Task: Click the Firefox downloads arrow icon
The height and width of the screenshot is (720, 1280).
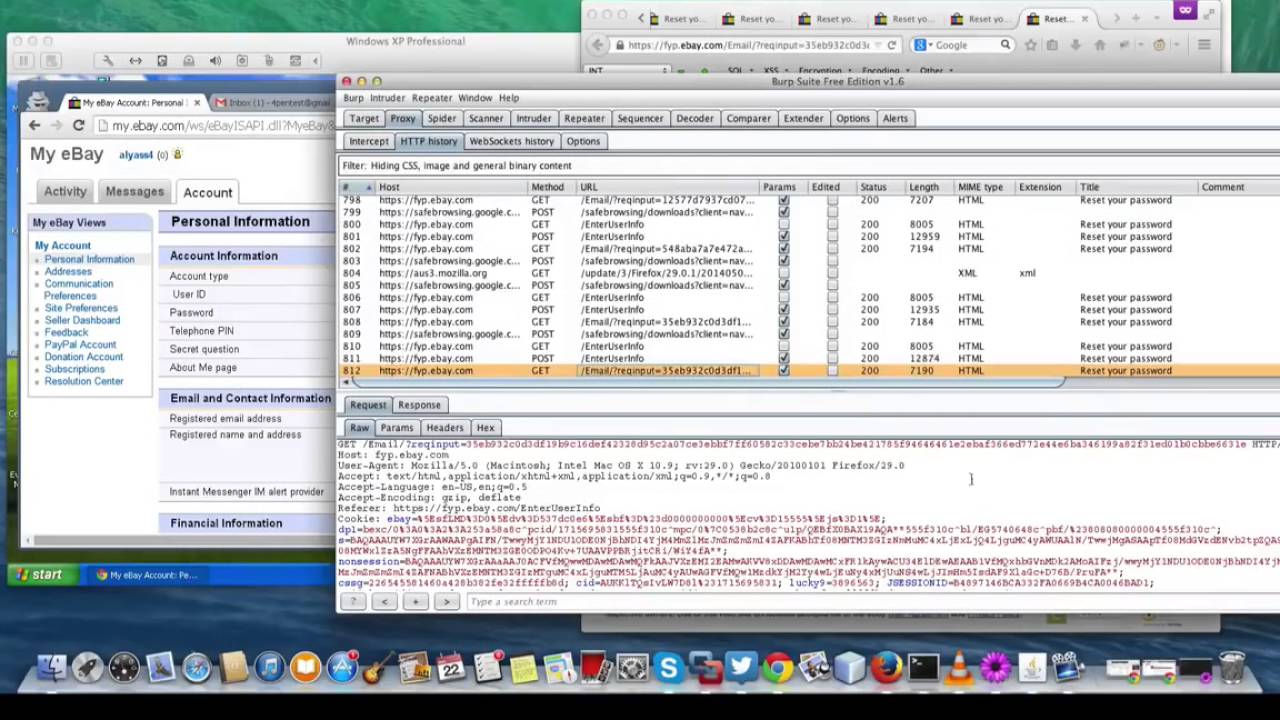Action: click(x=1076, y=45)
